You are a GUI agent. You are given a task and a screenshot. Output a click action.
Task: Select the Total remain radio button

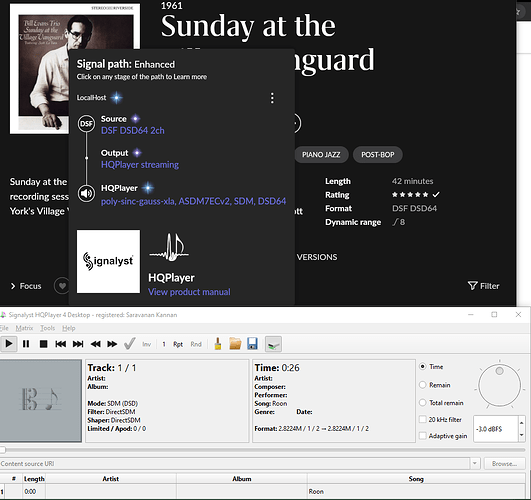[x=423, y=402]
